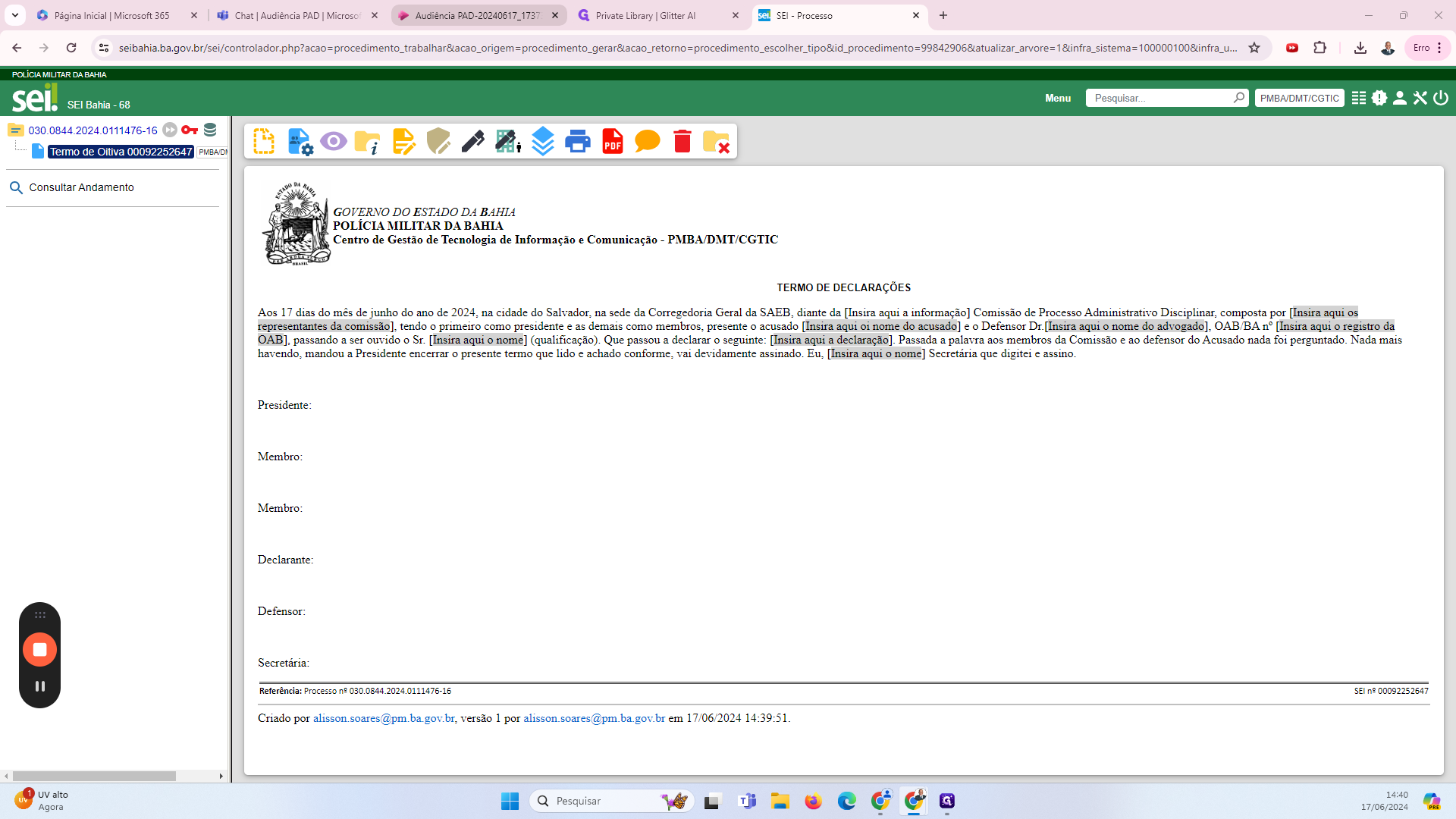Screen dimensions: 1456x819
Task: Click the folder with red X icon
Action: (716, 142)
